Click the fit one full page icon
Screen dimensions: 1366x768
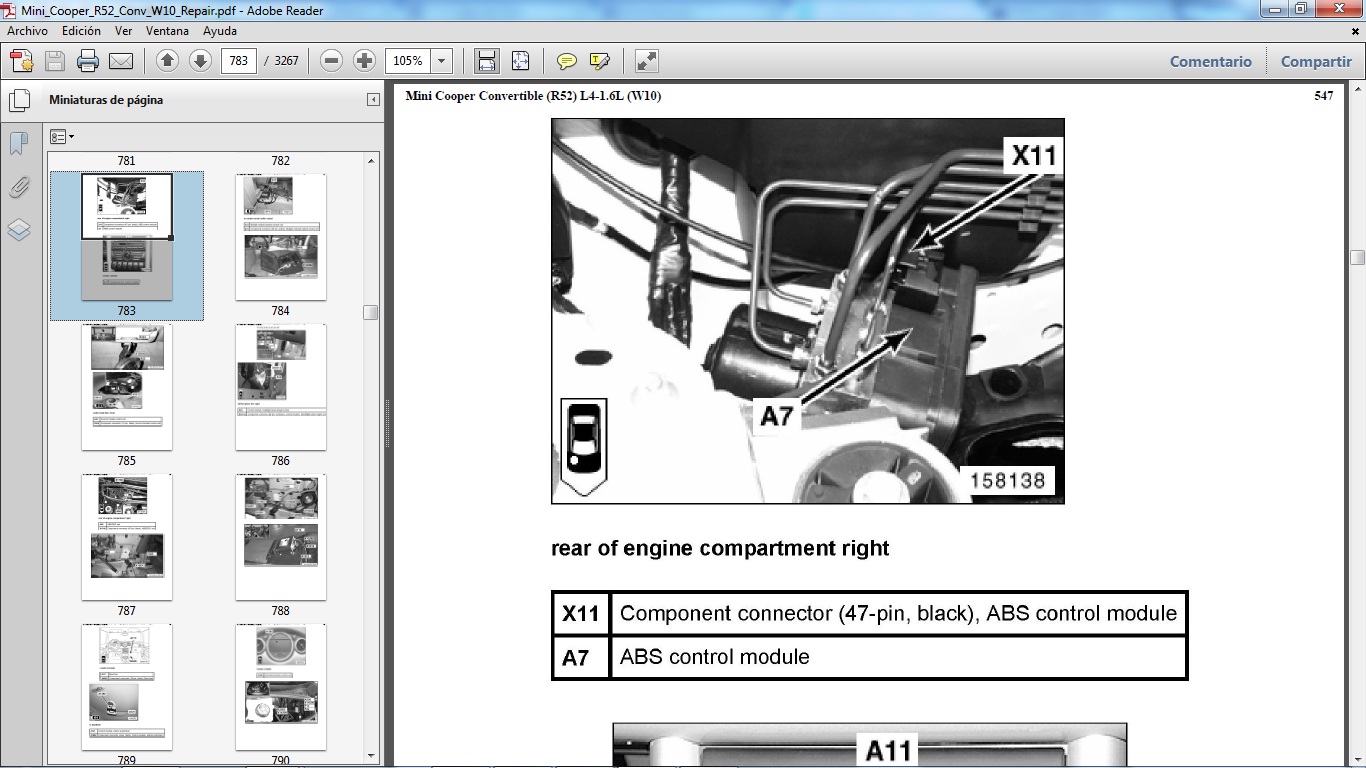520,61
